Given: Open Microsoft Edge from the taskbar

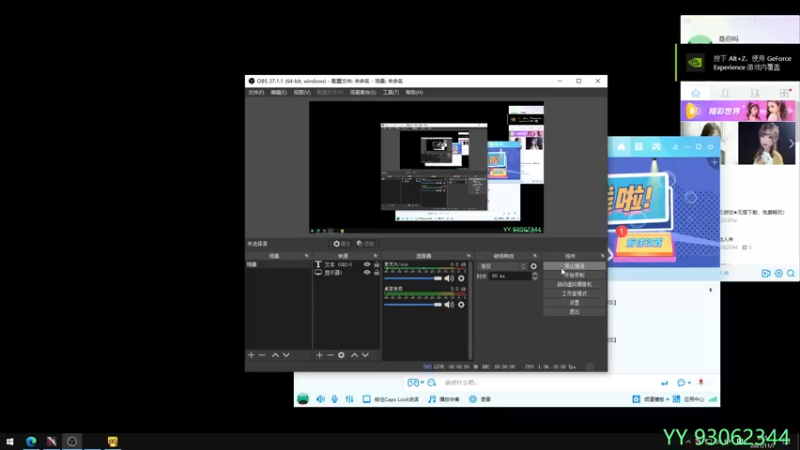Looking at the screenshot, I should point(31,441).
